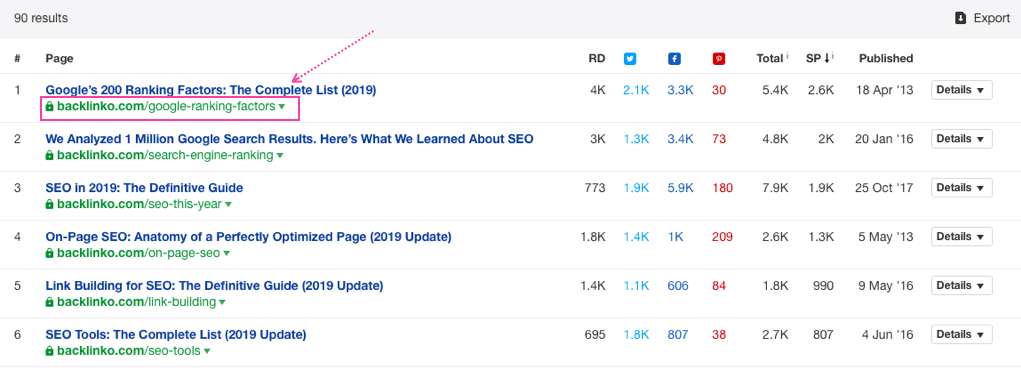Click the info icon next to SP
The image size is (1021, 371).
pos(833,56)
